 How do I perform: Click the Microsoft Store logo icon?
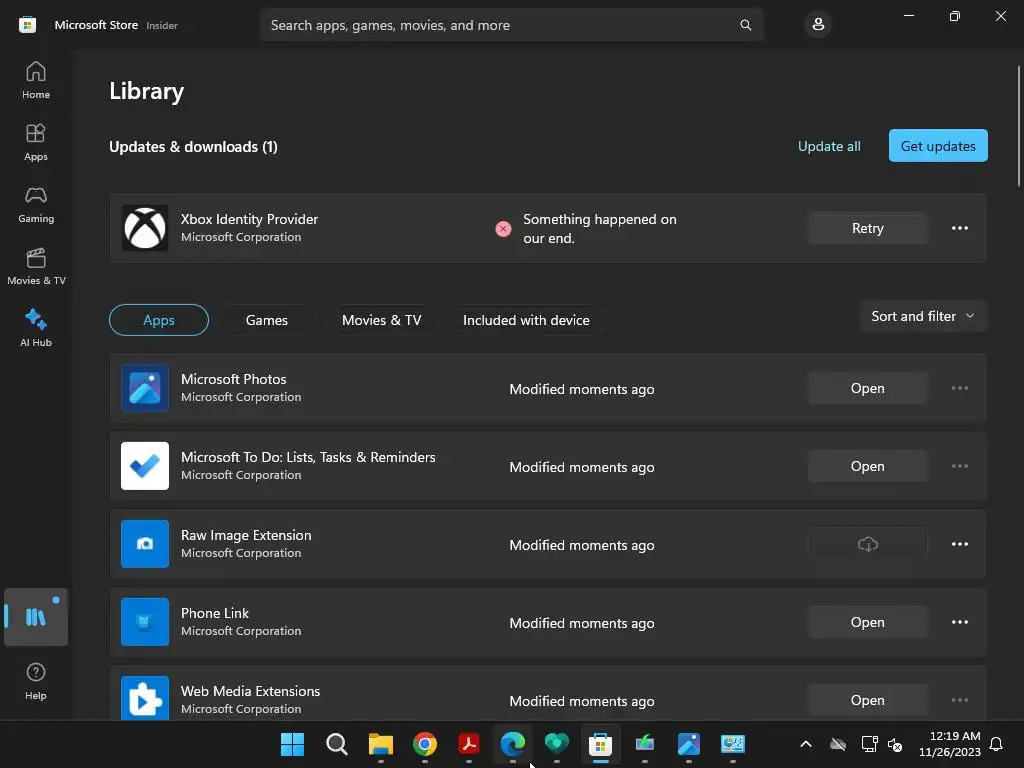[x=27, y=25]
